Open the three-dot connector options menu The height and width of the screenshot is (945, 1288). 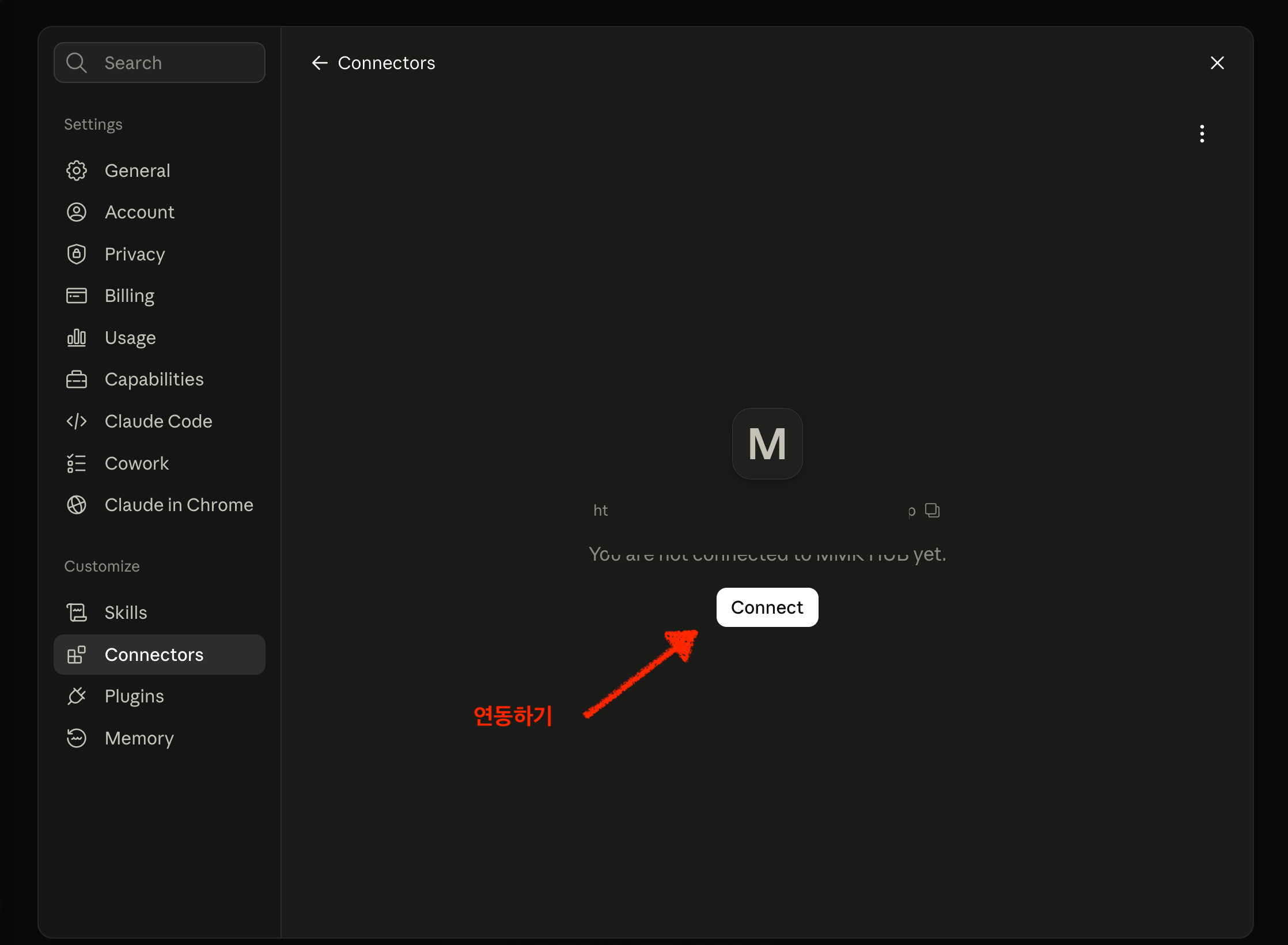[x=1202, y=134]
